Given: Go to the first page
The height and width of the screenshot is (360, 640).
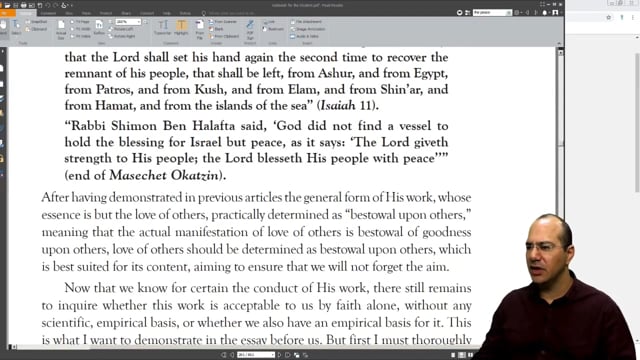Looking at the screenshot, I should pos(223,355).
